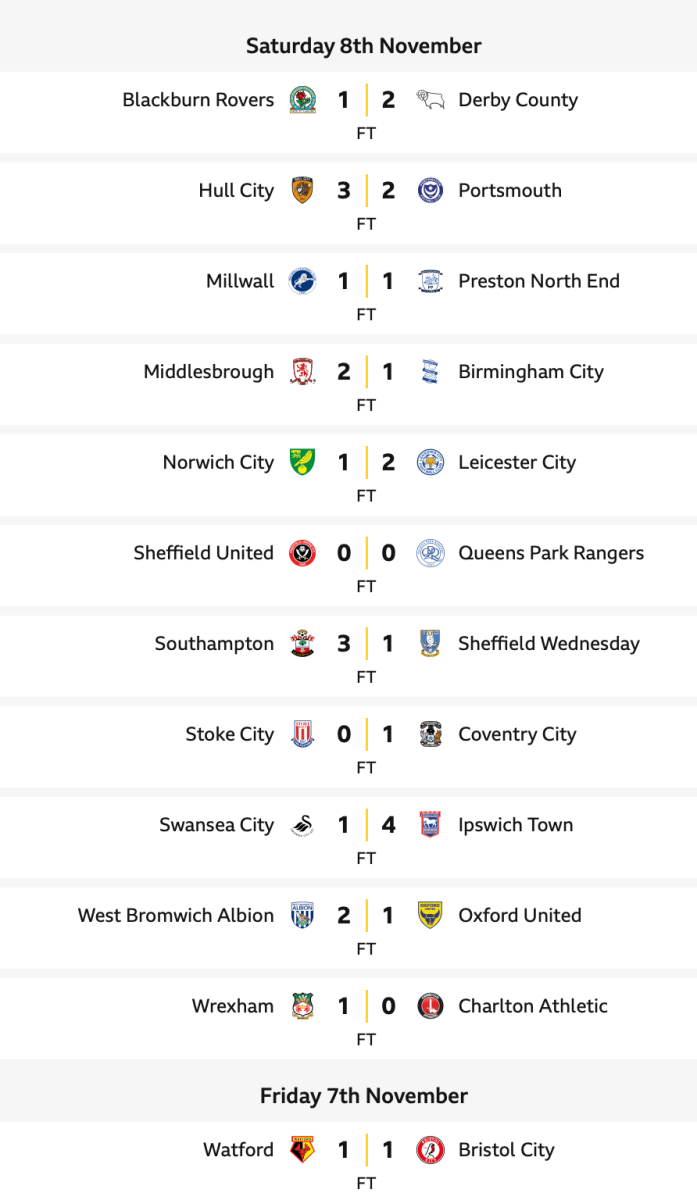Click the Coventry City crest
The height and width of the screenshot is (1200, 697).
430,735
